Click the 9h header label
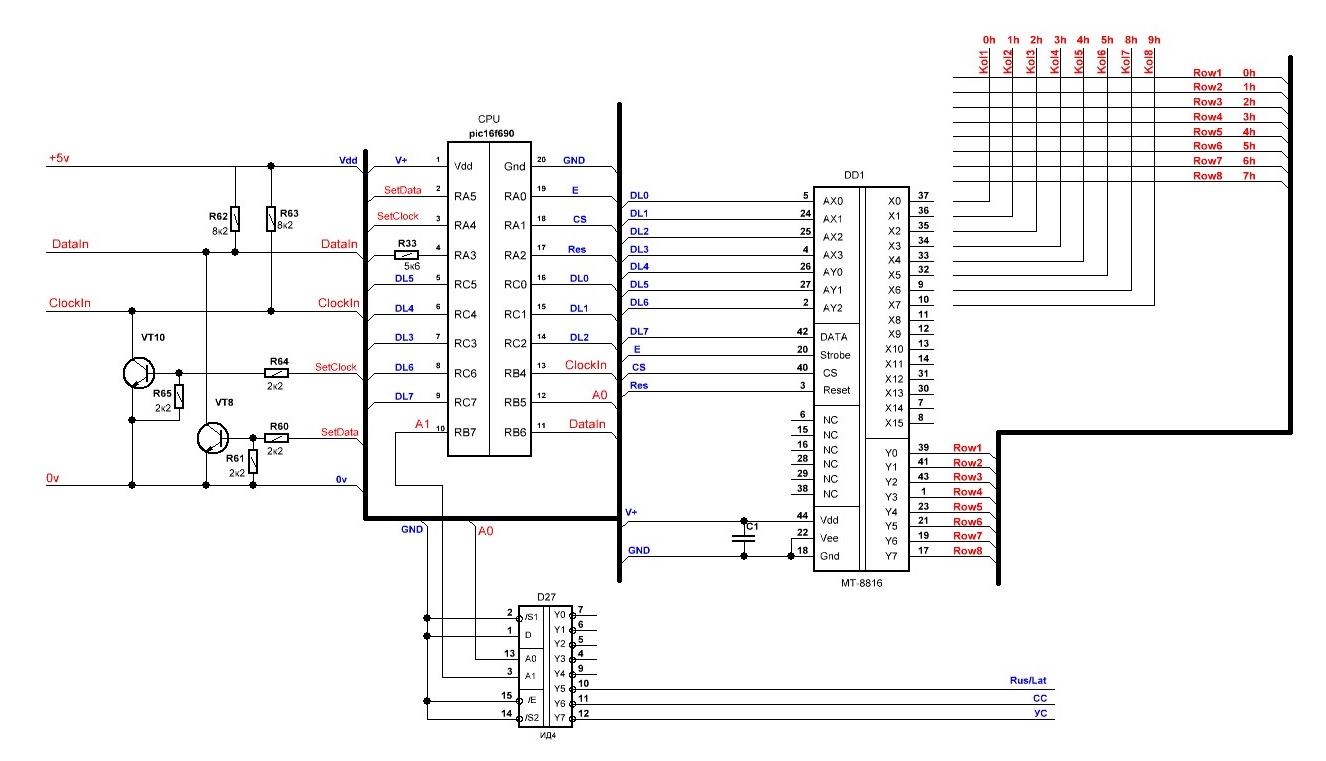The height and width of the screenshot is (761, 1326). pos(1155,40)
